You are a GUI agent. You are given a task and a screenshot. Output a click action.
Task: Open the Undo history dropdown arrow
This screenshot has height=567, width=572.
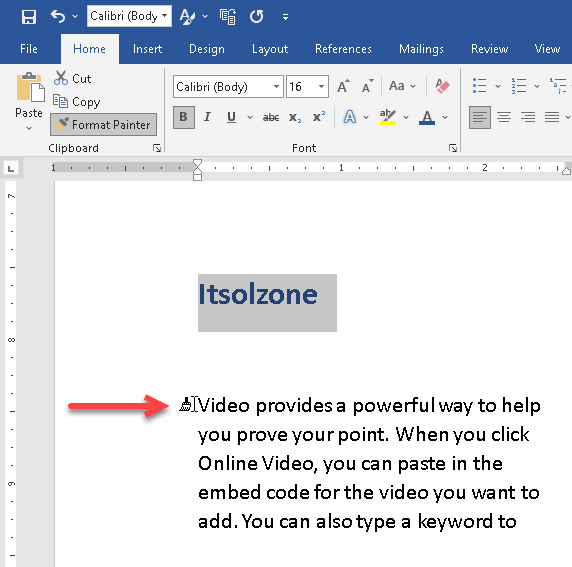pos(75,16)
